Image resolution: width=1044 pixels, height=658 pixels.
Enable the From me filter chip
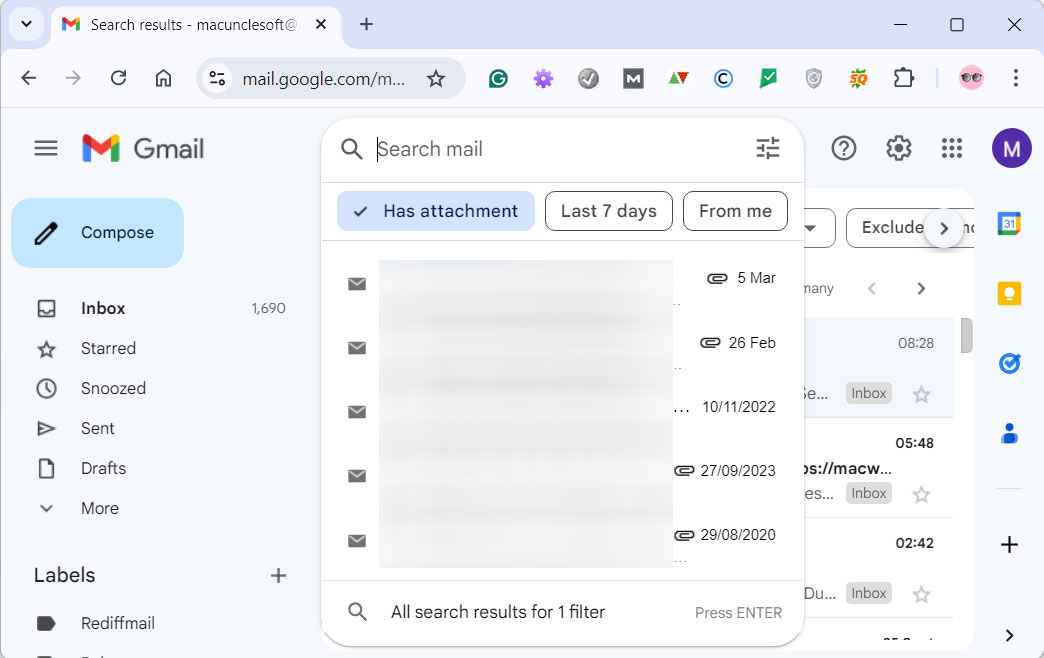(735, 211)
